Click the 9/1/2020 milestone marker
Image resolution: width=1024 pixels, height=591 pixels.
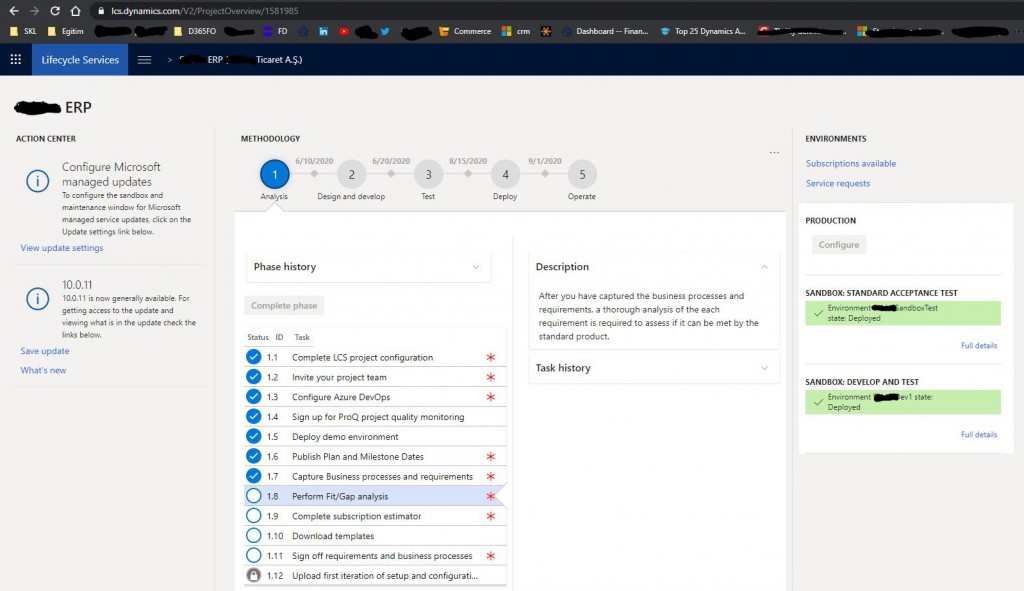tap(545, 174)
